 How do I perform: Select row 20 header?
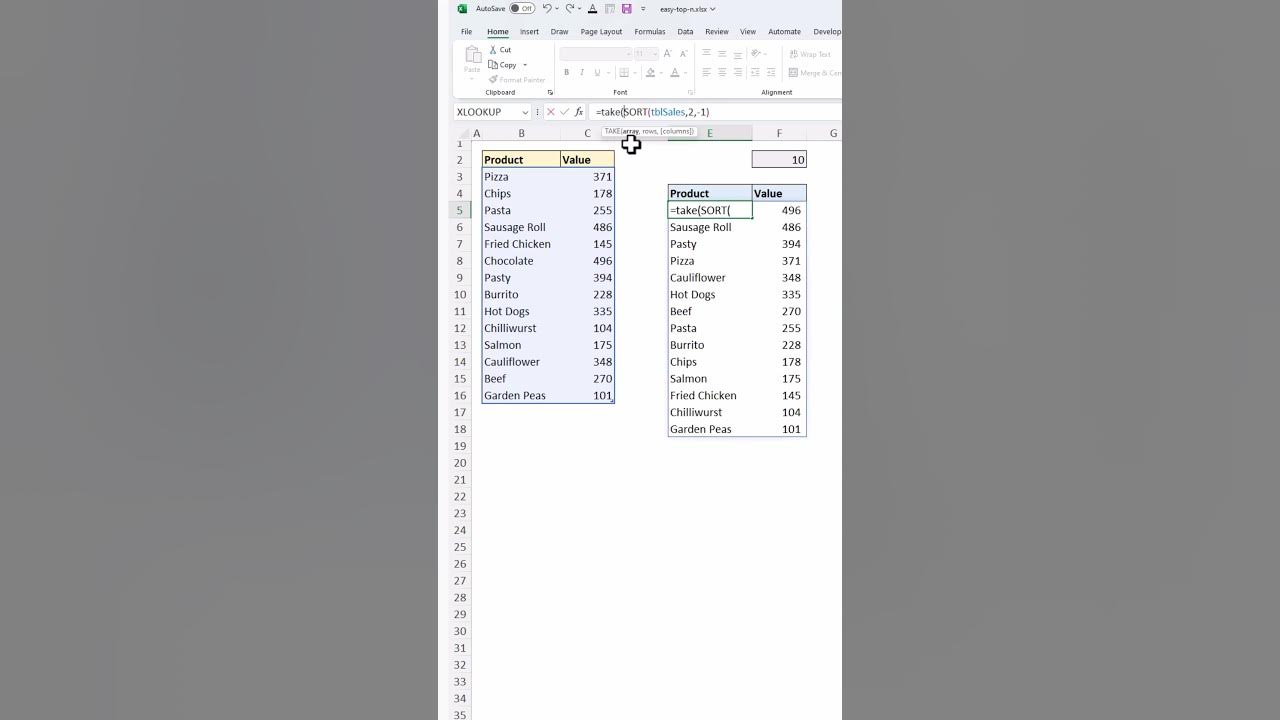(460, 463)
